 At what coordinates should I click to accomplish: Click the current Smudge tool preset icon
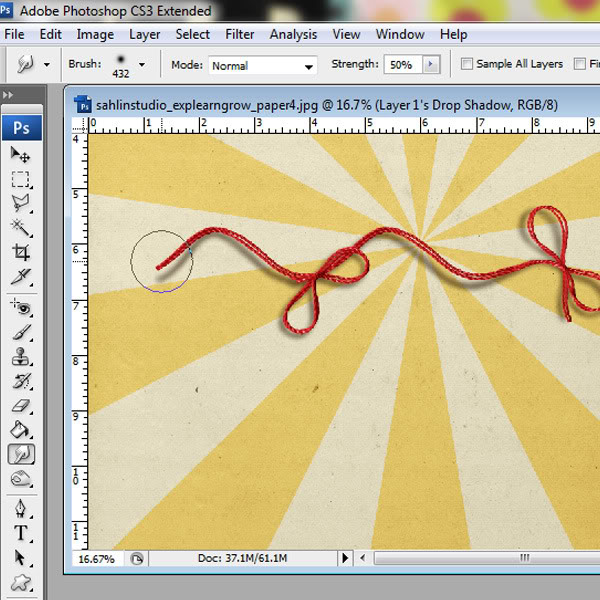point(25,64)
